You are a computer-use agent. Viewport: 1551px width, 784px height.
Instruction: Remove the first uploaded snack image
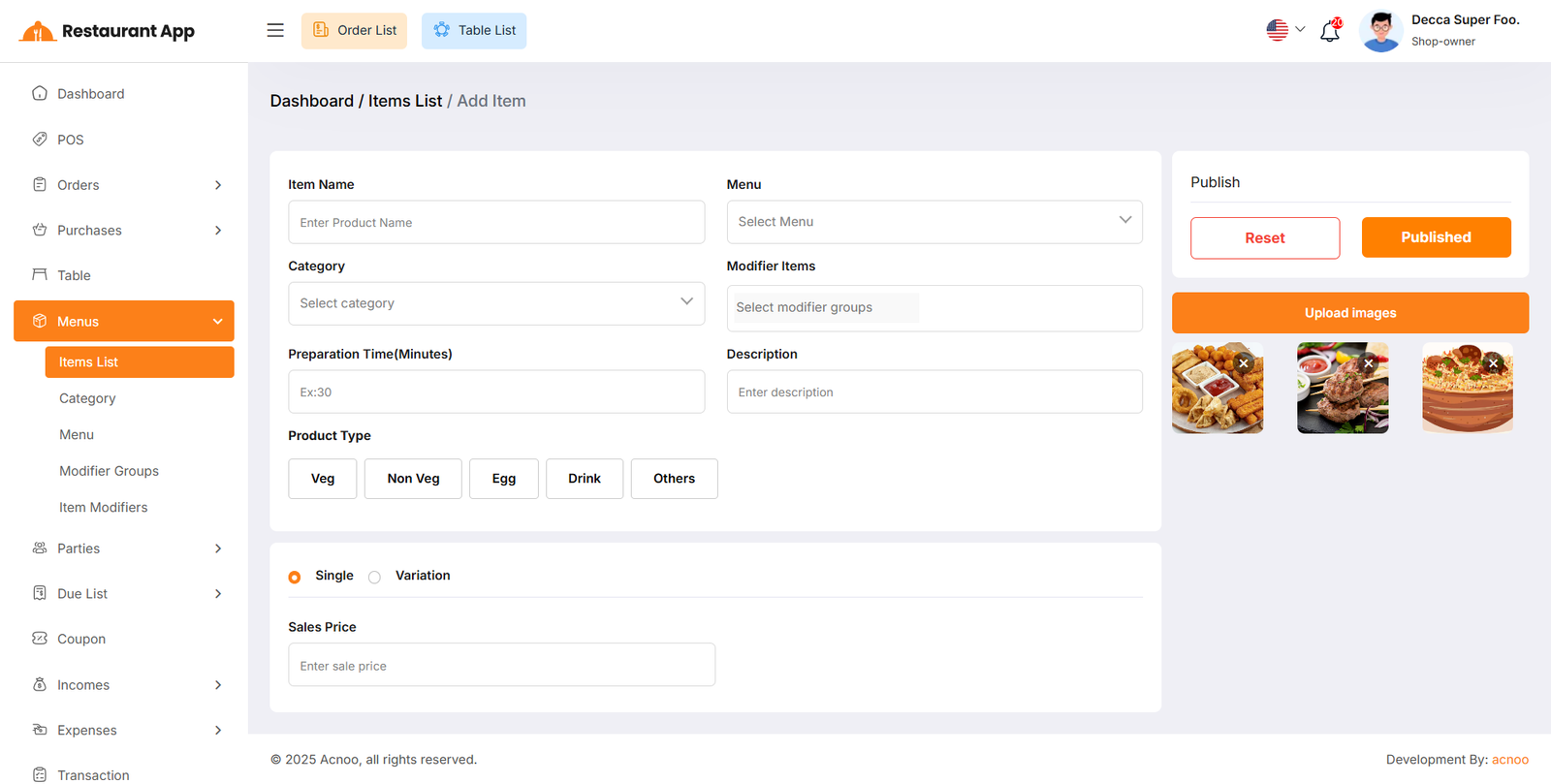pos(1244,363)
